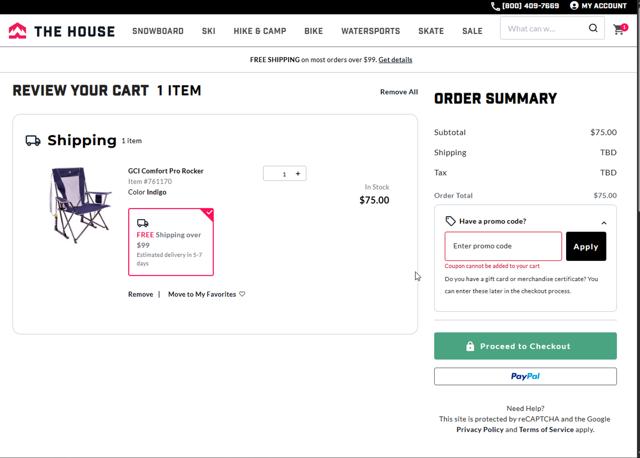Open the Ski menu

pos(209,31)
